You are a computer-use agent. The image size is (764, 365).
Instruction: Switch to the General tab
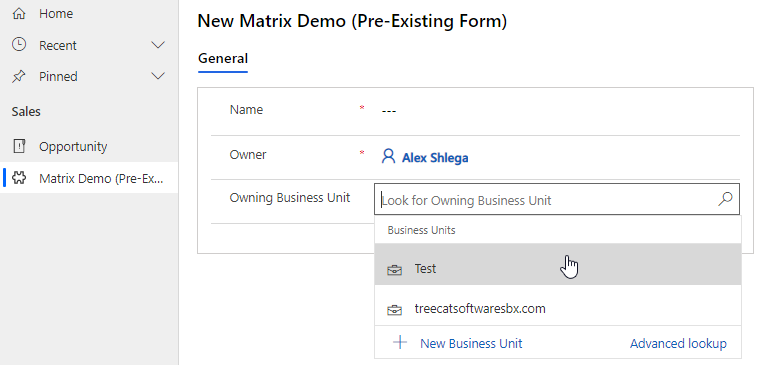click(x=223, y=58)
